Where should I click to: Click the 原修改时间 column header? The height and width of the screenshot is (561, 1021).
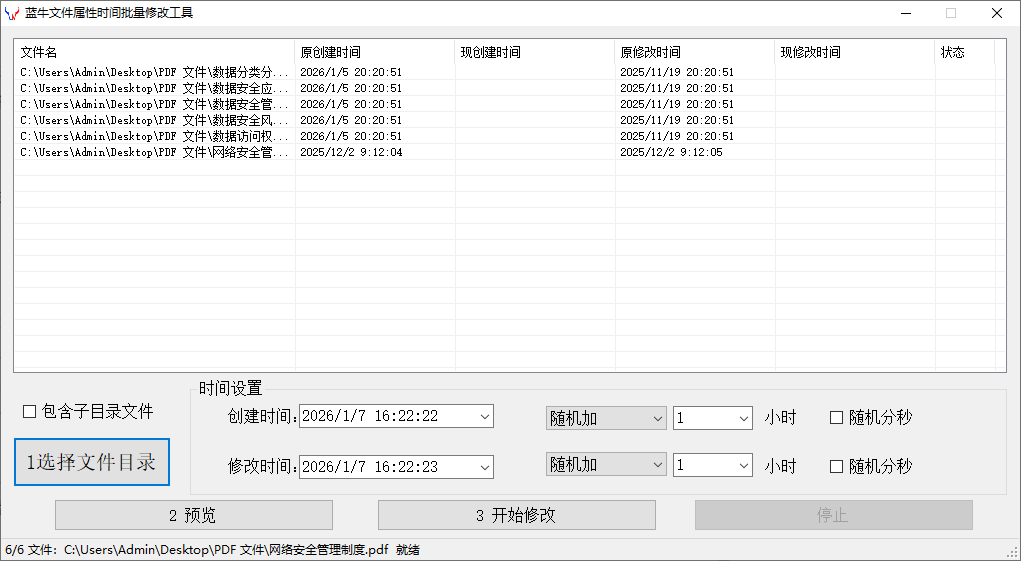pos(695,52)
